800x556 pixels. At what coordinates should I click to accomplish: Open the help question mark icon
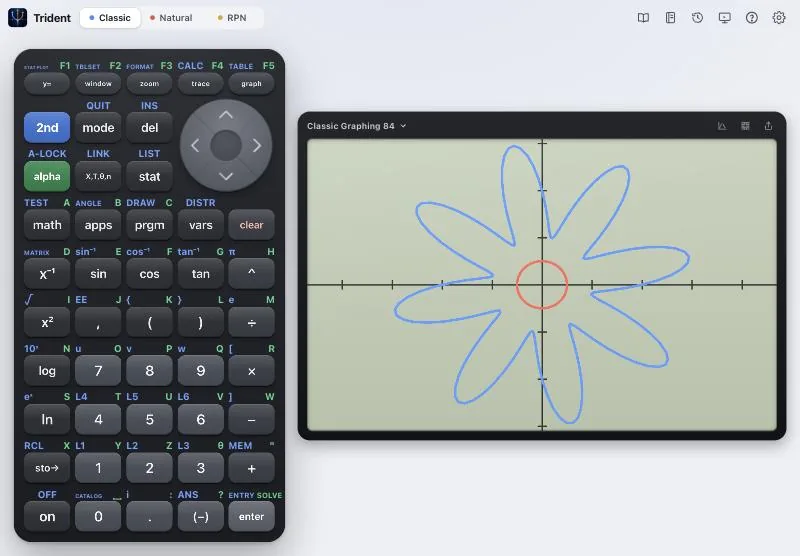(752, 18)
